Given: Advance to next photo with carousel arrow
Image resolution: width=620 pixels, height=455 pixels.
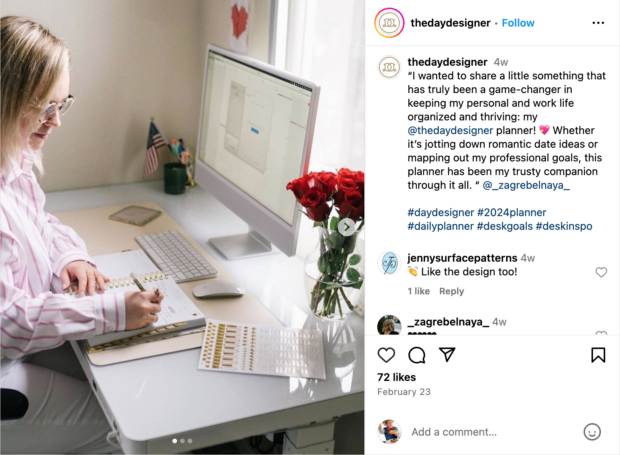Looking at the screenshot, I should click(x=346, y=227).
